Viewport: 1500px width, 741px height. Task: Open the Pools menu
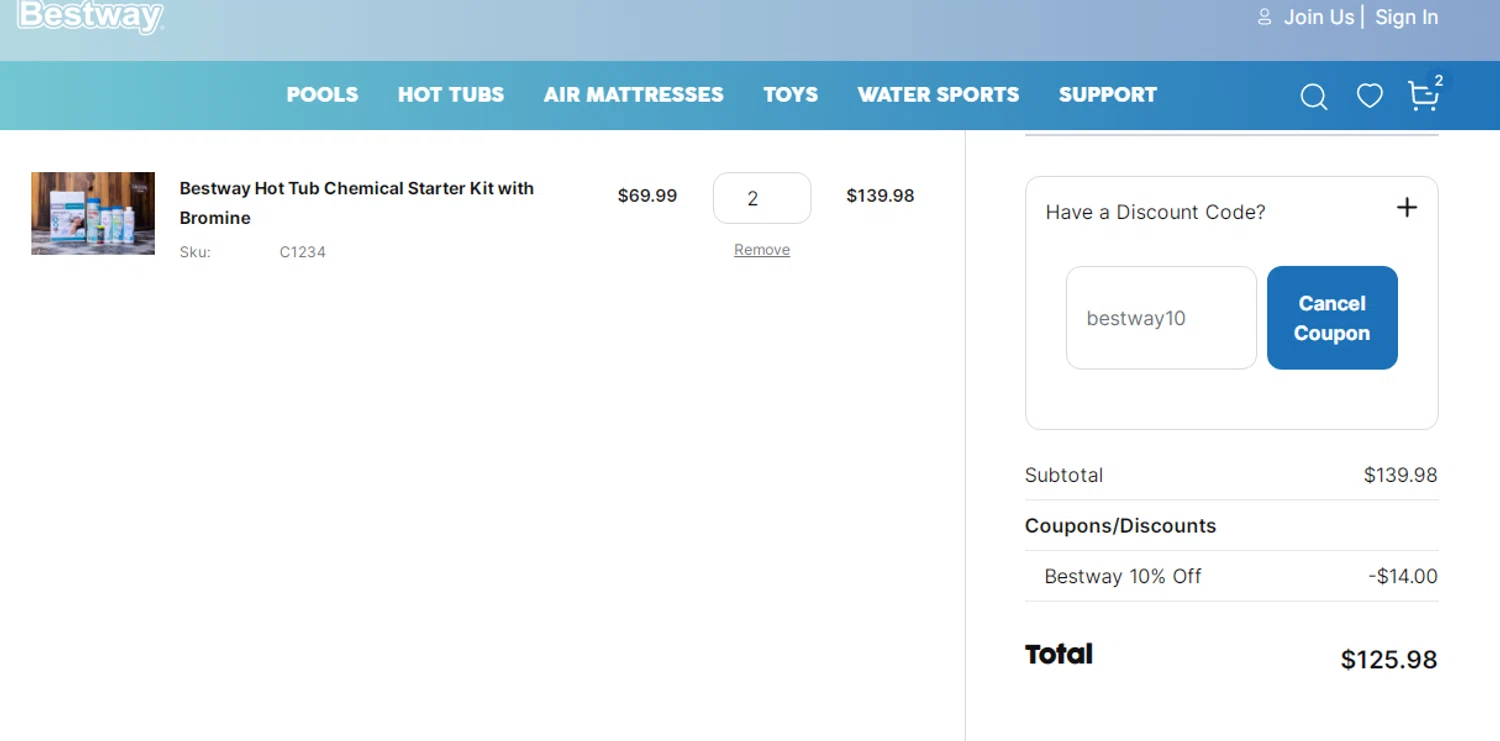(322, 95)
